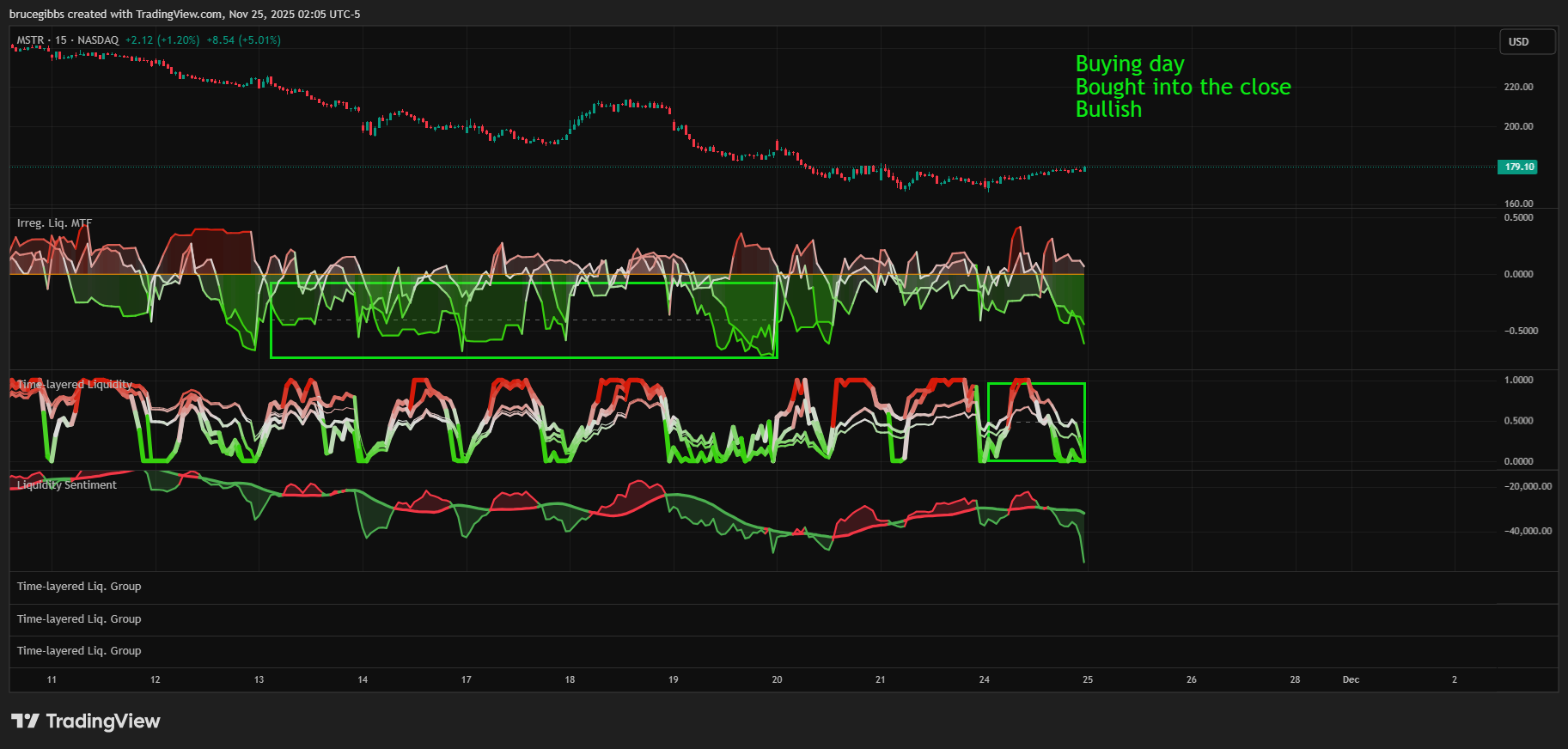The image size is (1568, 749).
Task: Click the 160.00 price scale label
Action: [1518, 204]
